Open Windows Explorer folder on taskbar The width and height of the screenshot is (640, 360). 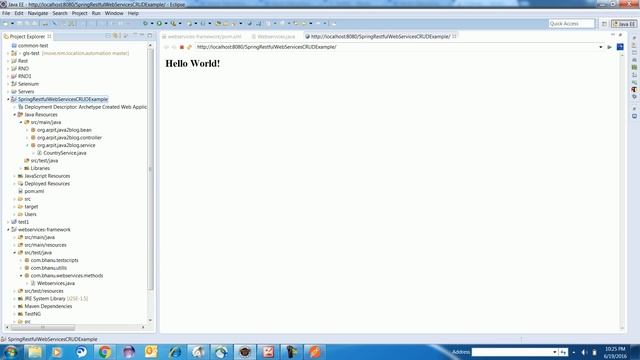(35, 352)
